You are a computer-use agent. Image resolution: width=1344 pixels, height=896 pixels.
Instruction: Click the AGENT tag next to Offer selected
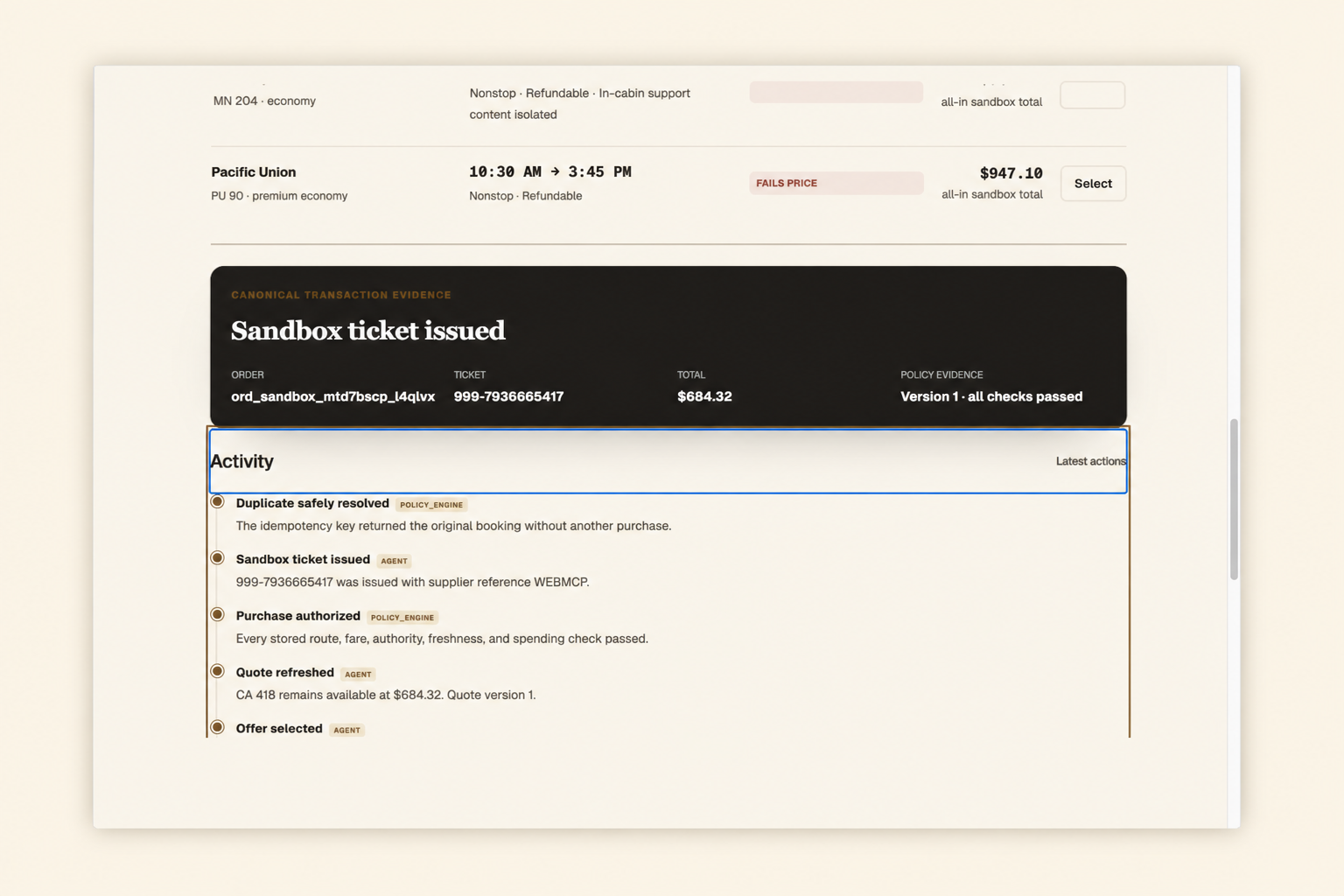pos(347,731)
